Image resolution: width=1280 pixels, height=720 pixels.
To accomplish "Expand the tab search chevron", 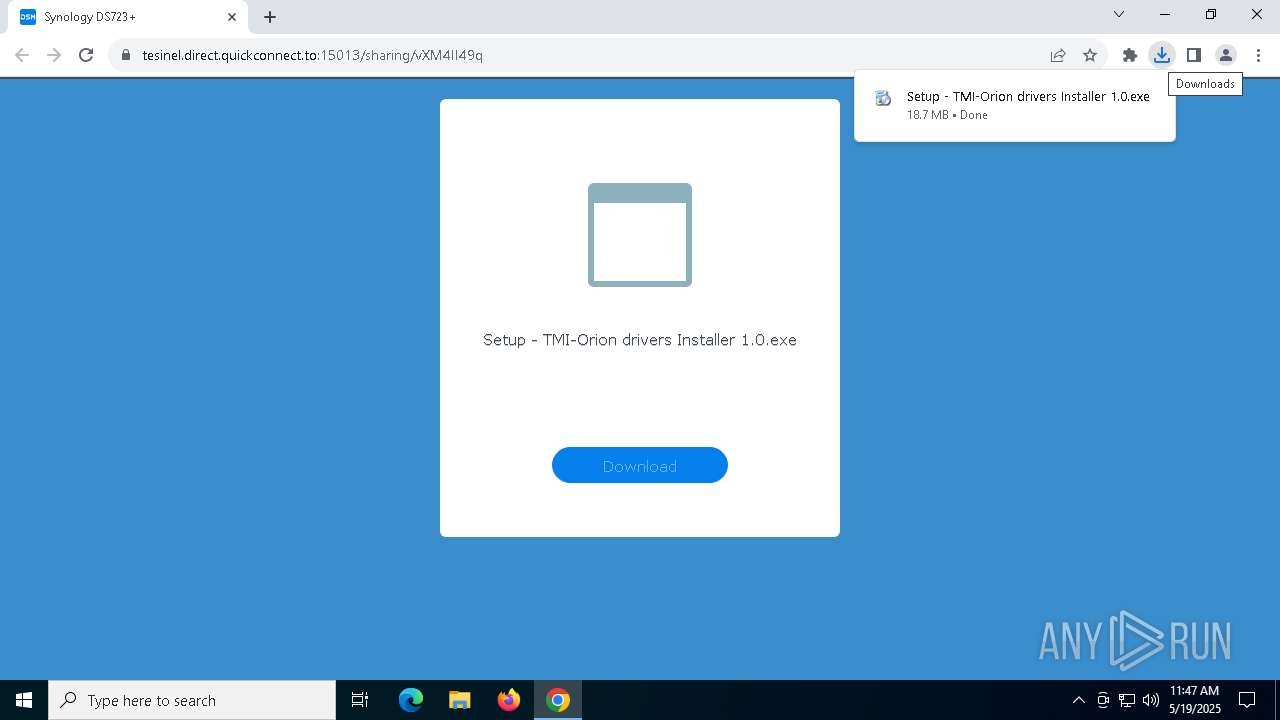I will [x=1119, y=14].
